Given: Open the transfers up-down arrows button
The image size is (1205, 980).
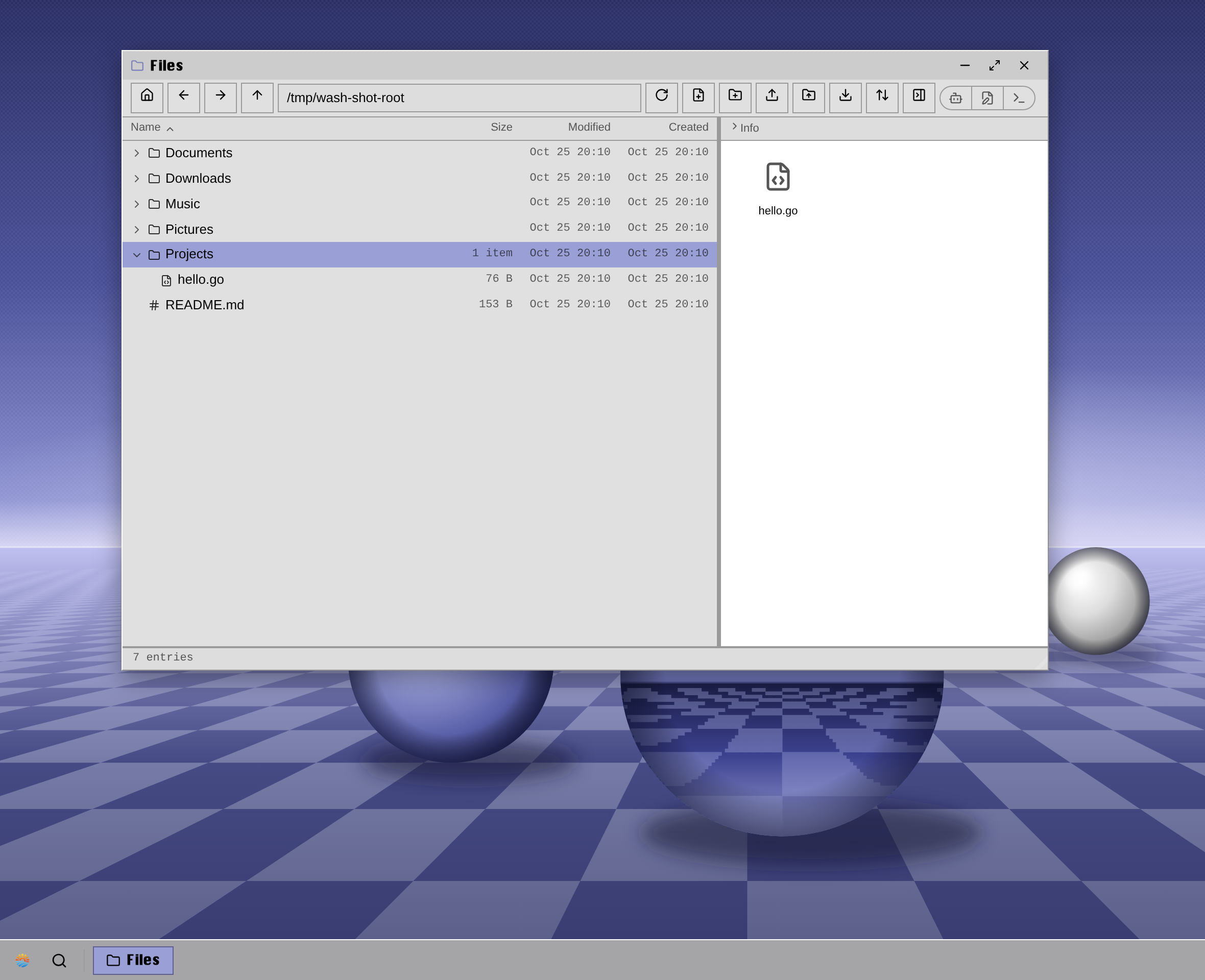Looking at the screenshot, I should [x=881, y=97].
